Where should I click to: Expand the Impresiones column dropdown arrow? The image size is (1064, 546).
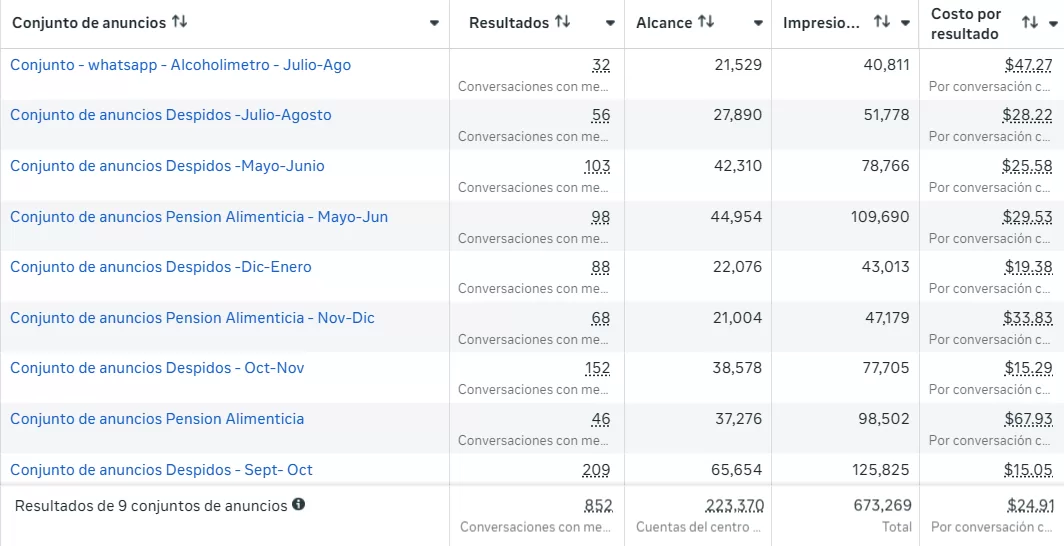point(906,23)
